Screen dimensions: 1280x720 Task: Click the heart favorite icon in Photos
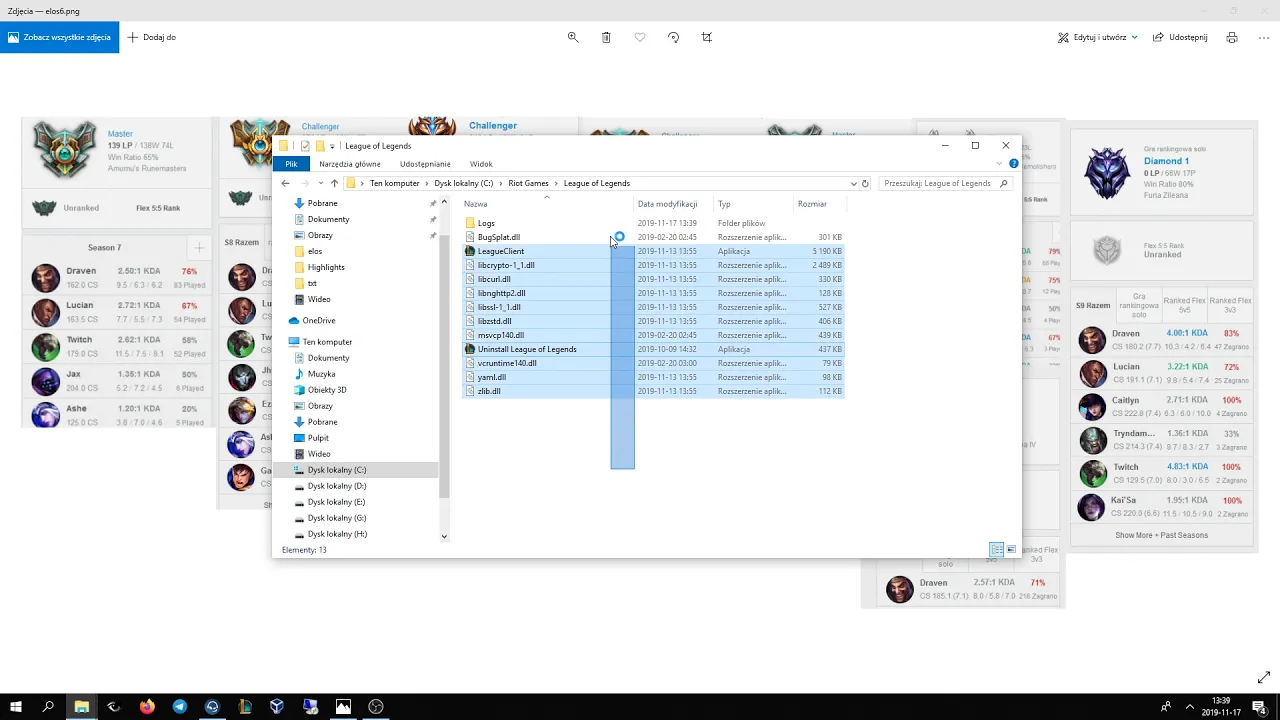point(640,37)
